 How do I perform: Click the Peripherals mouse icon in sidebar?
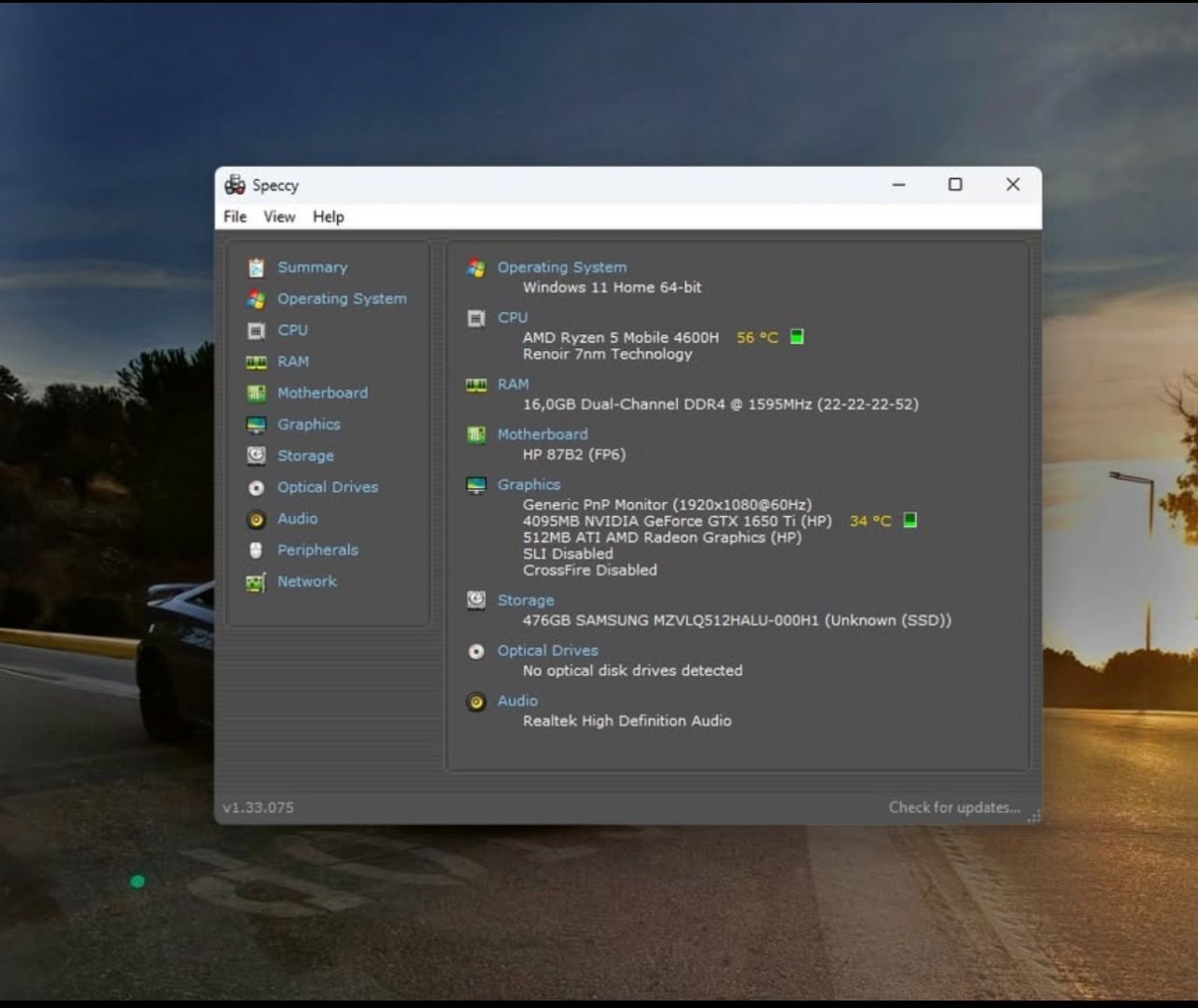pyautogui.click(x=256, y=551)
